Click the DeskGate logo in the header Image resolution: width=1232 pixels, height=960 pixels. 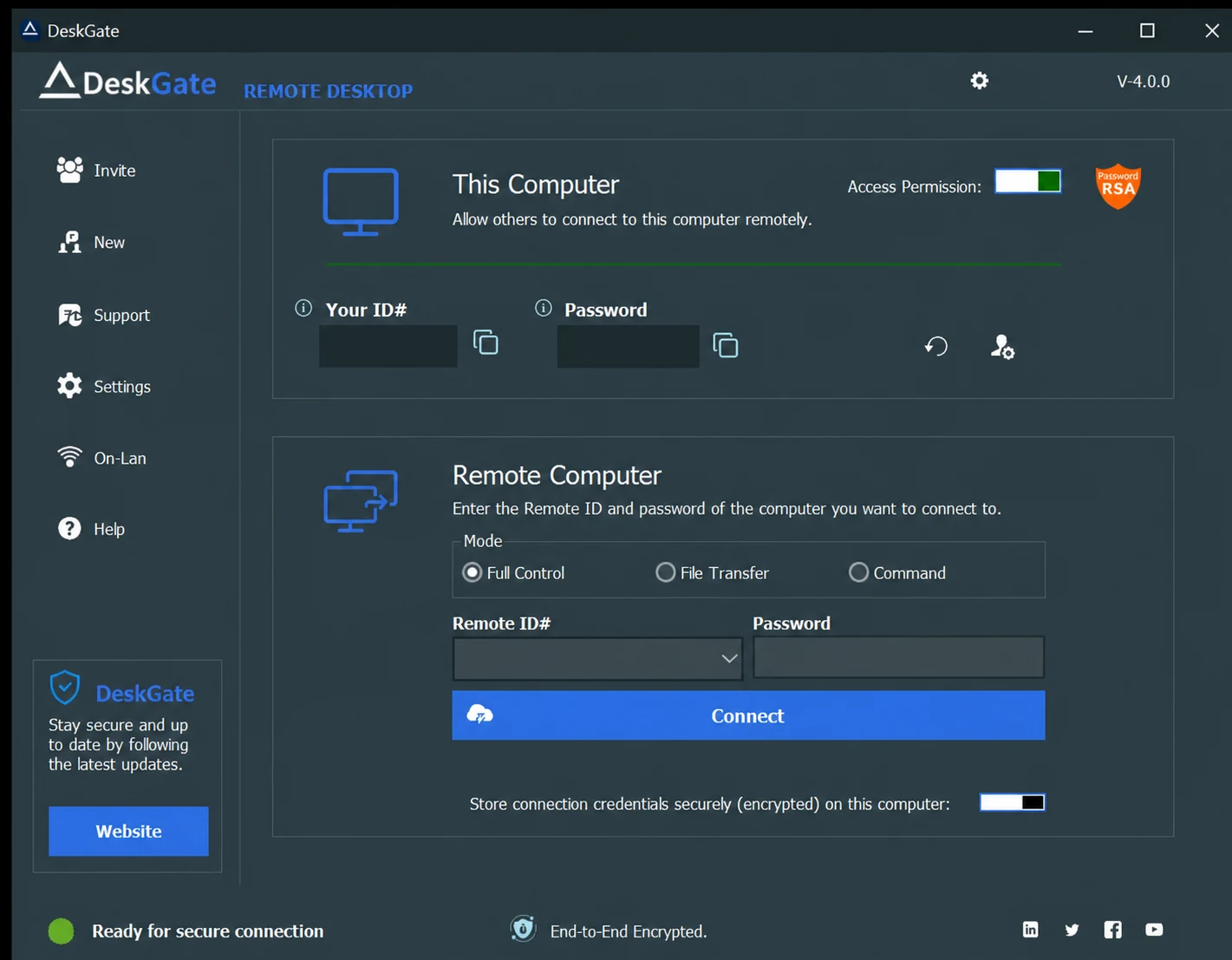coord(127,81)
